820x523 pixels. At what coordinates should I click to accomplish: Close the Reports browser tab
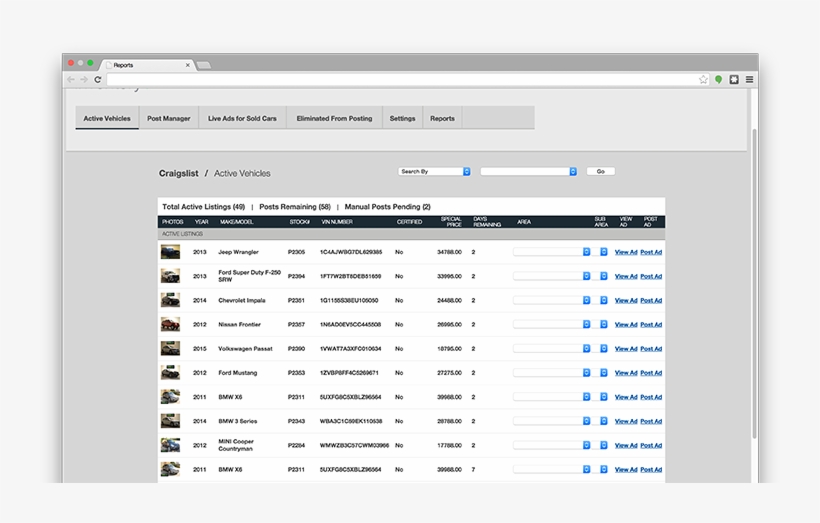[186, 65]
